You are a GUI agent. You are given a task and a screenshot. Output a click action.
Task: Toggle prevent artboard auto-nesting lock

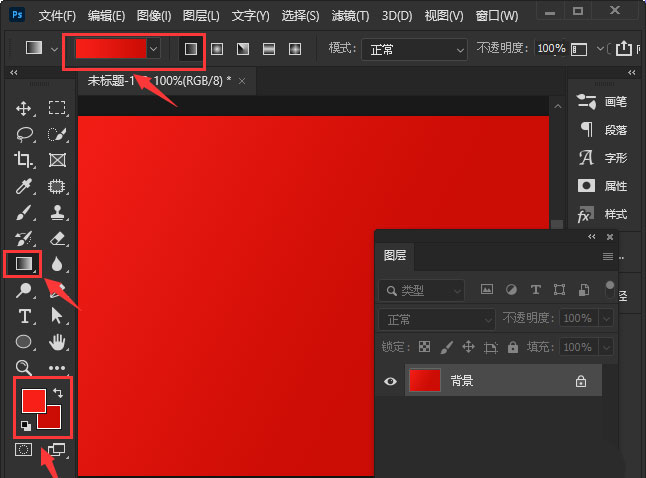pos(491,347)
